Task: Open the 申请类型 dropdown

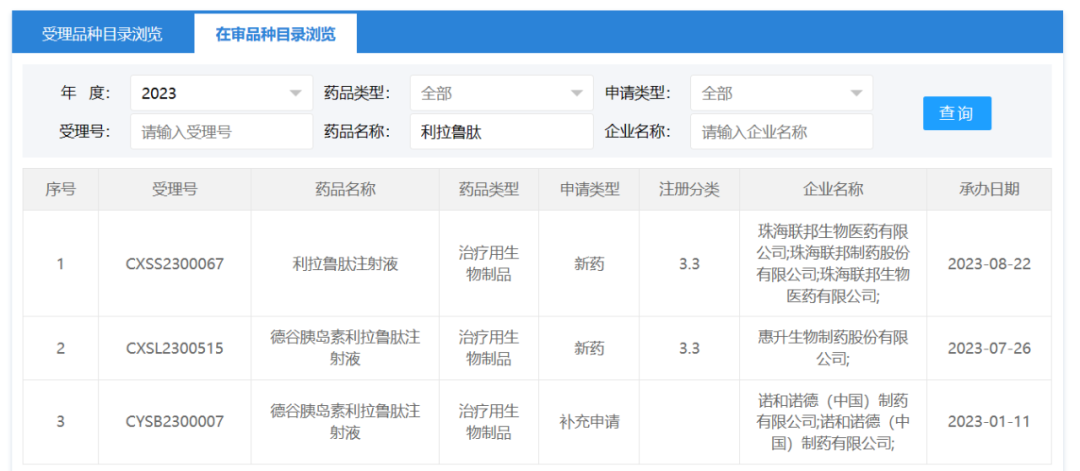Action: [x=781, y=93]
